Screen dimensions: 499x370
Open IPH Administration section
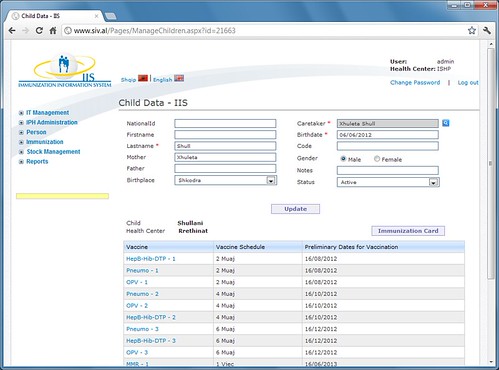[52, 122]
